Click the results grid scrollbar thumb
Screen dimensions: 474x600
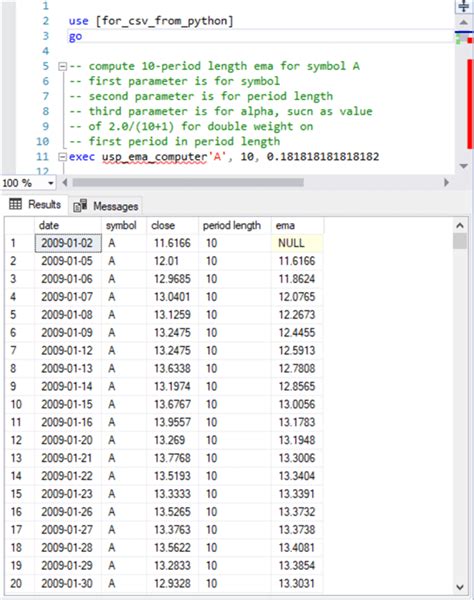(x=460, y=241)
